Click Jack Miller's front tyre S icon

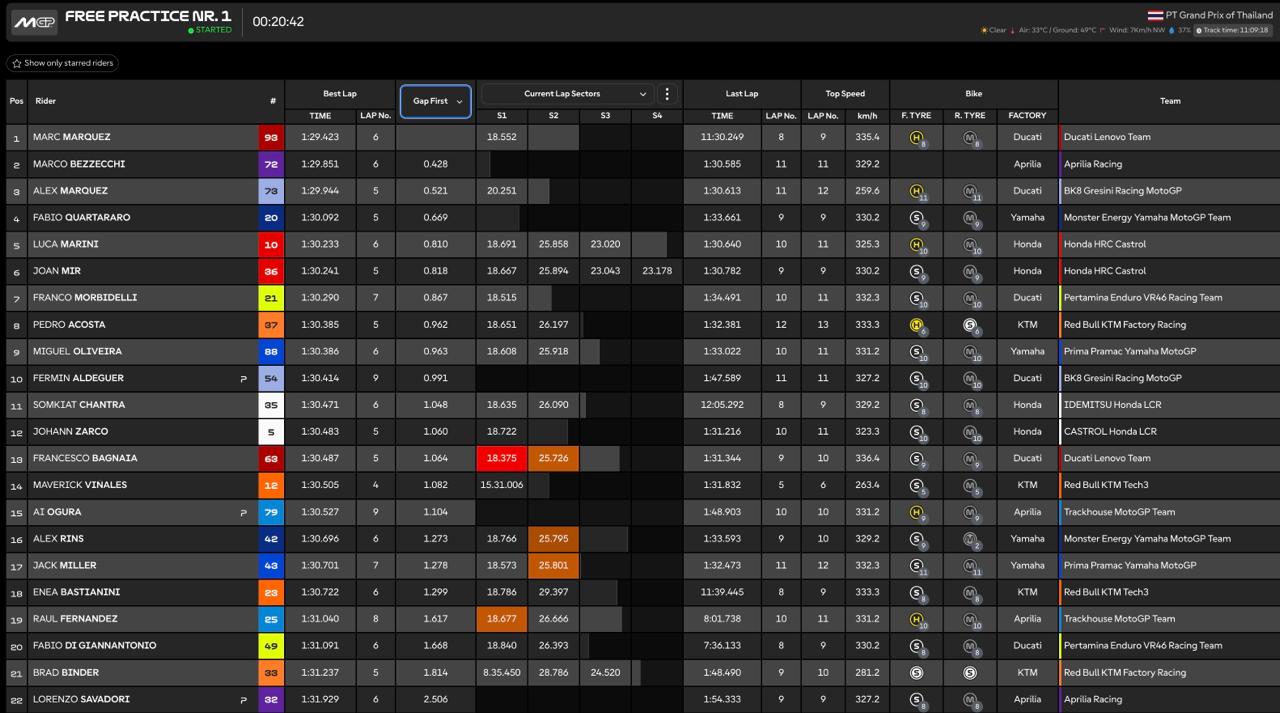[916, 566]
